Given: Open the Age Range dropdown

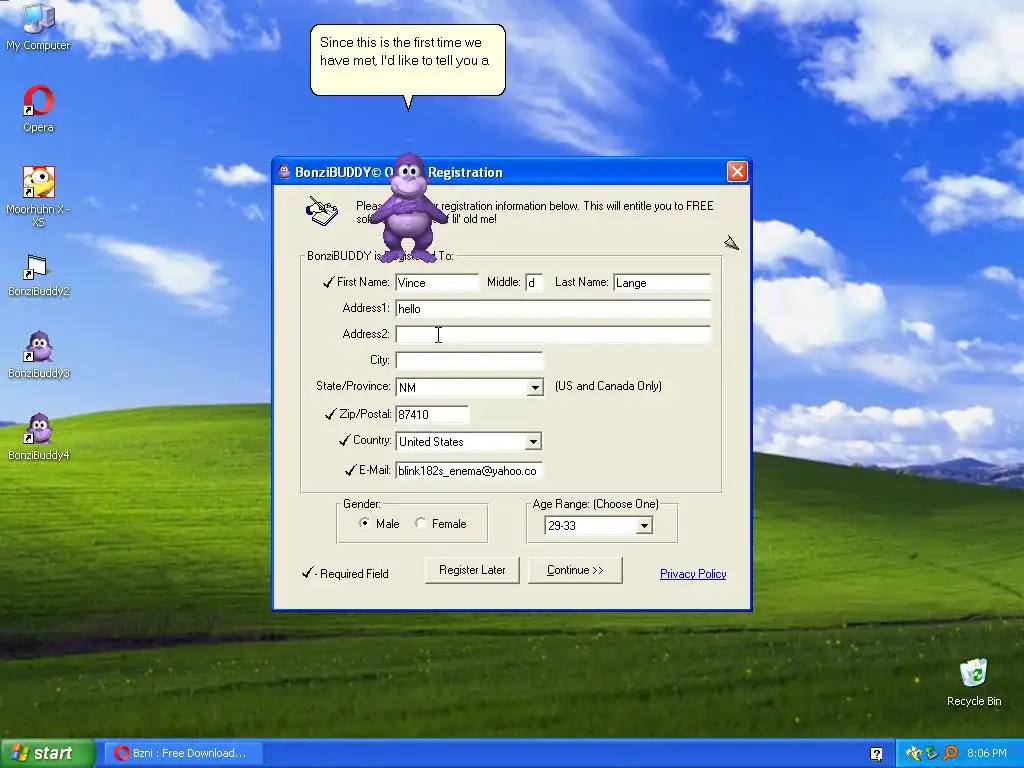Looking at the screenshot, I should point(644,525).
